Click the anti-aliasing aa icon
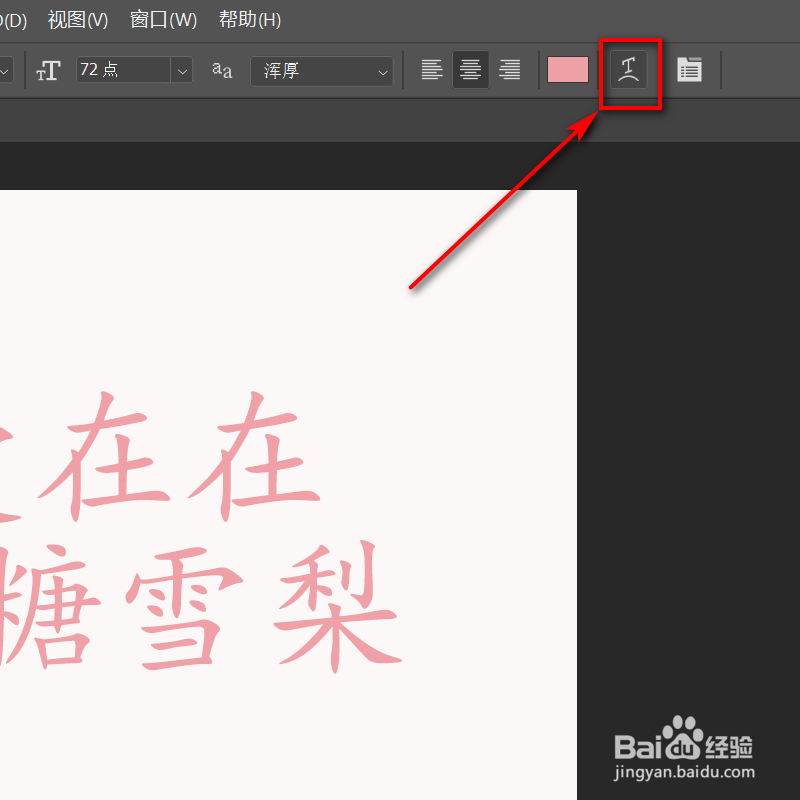Viewport: 800px width, 800px height. pos(222,70)
